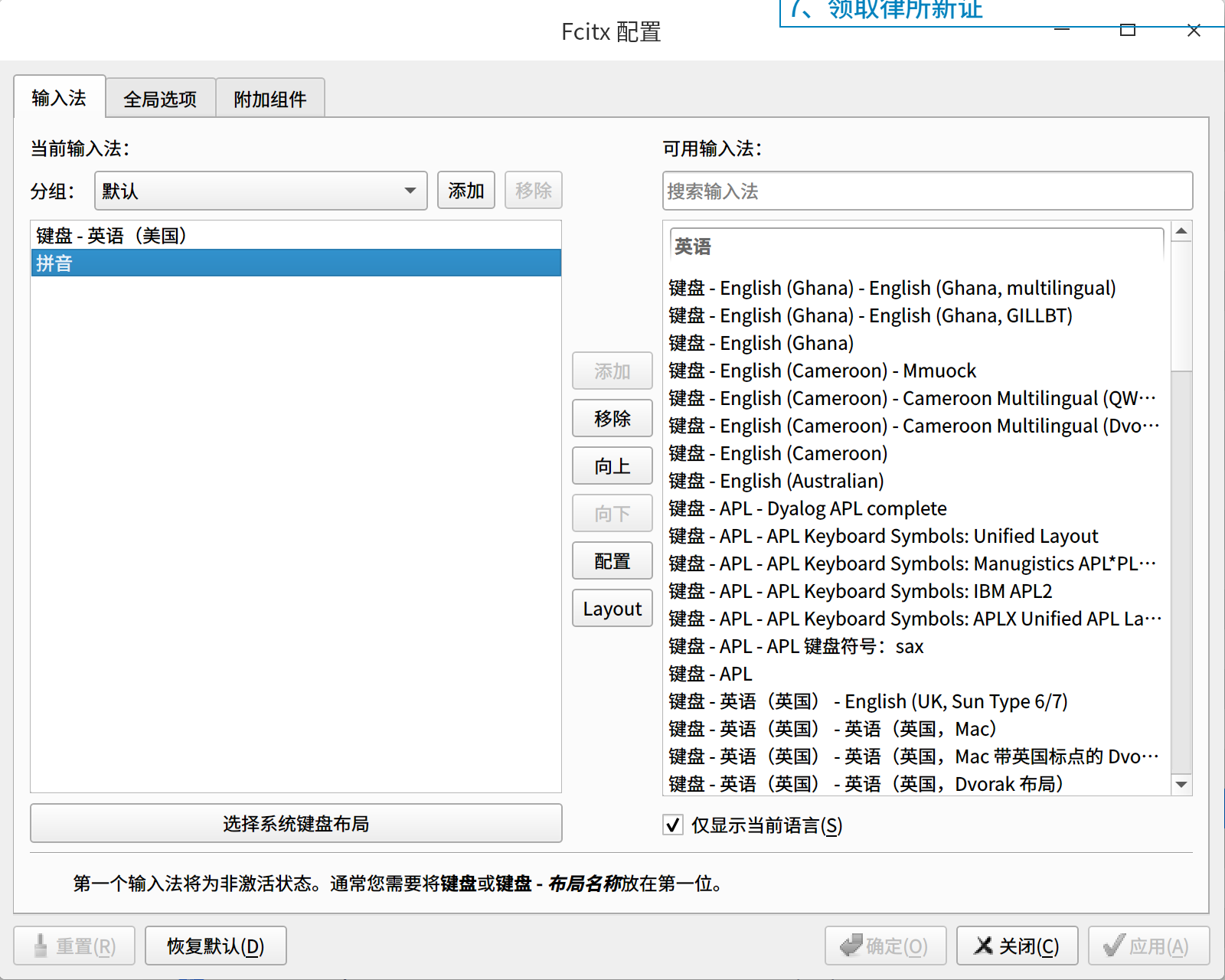Select APL Keyboard Symbols: IBM APL2
1225x980 pixels.
click(x=916, y=591)
